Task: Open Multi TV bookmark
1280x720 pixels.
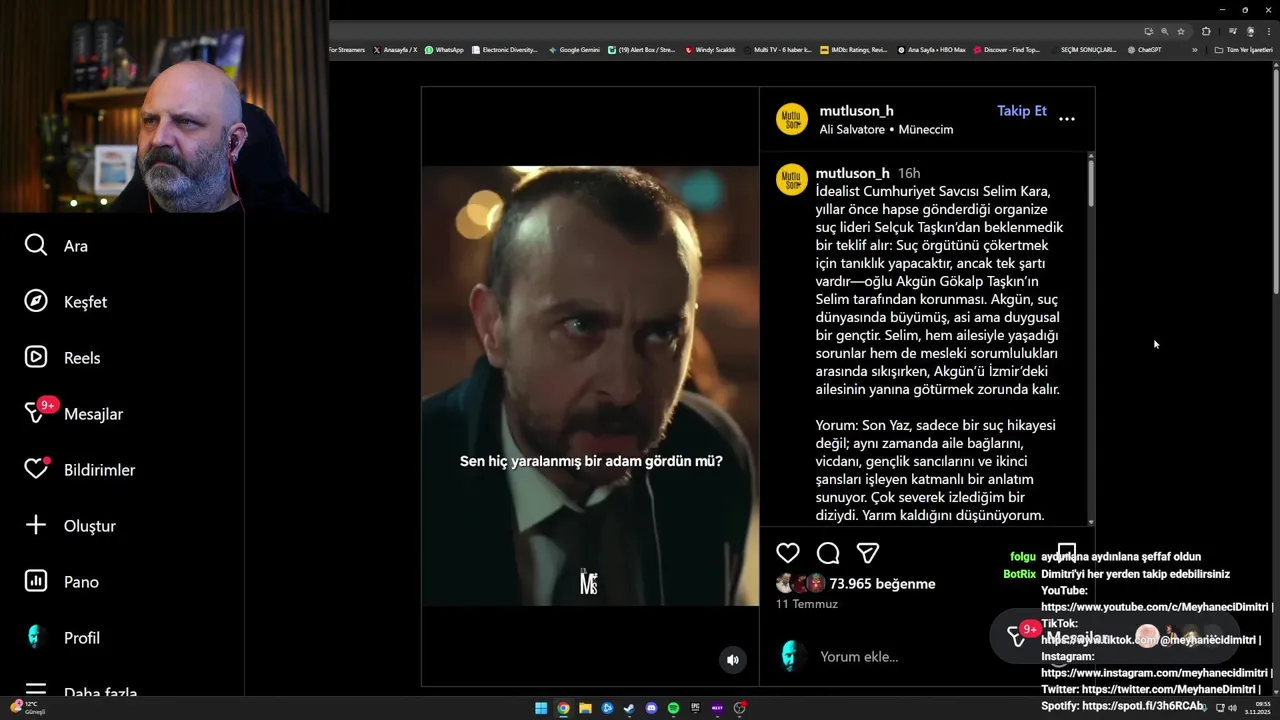Action: pos(777,50)
